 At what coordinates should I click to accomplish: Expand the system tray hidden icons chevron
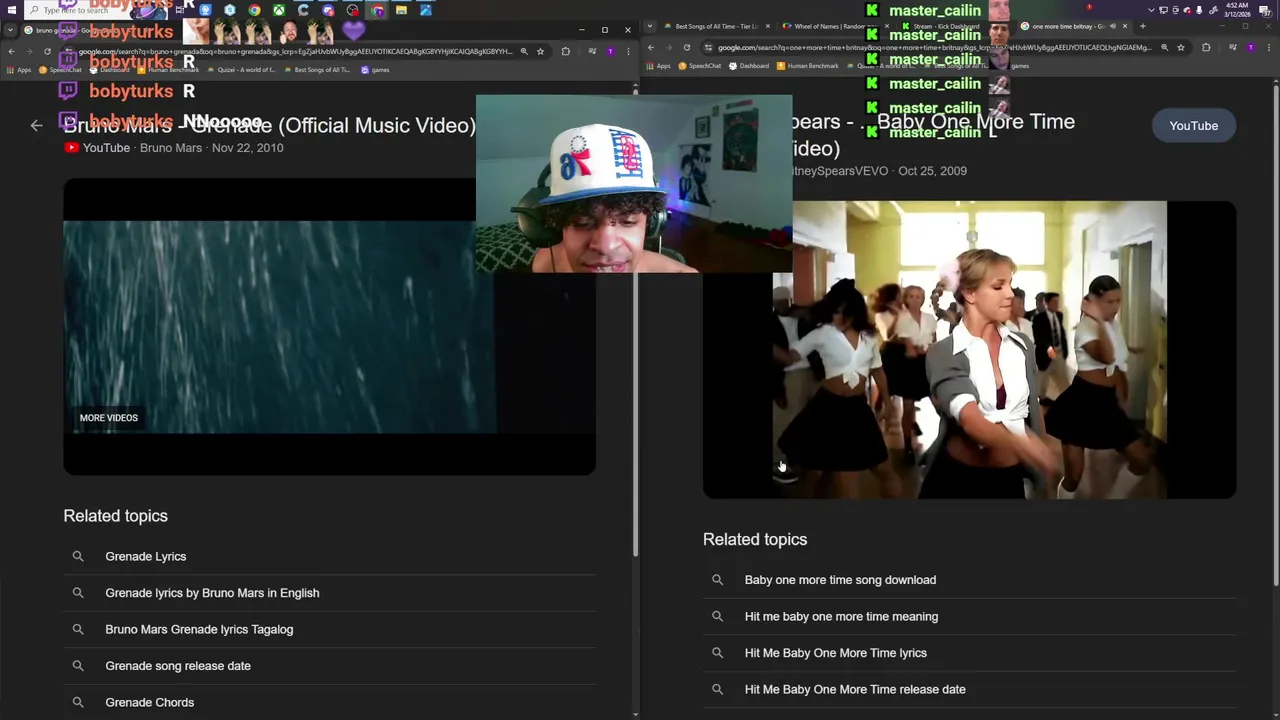[x=1151, y=10]
